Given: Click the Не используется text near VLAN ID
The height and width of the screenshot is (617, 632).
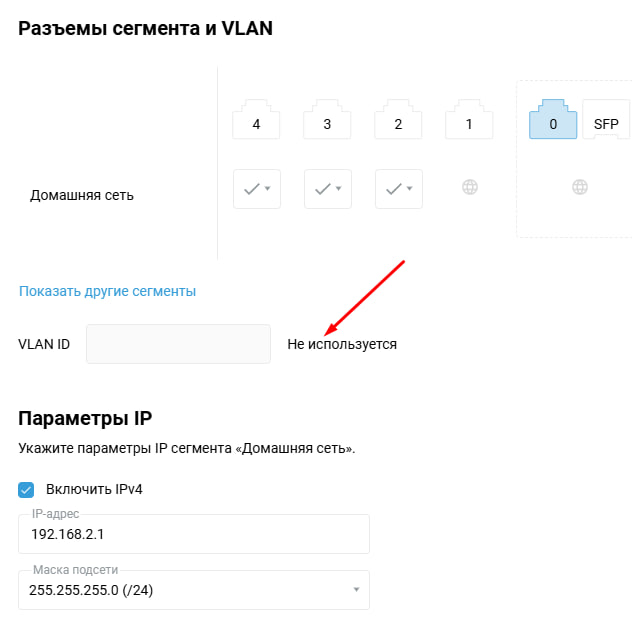Looking at the screenshot, I should [x=342, y=344].
